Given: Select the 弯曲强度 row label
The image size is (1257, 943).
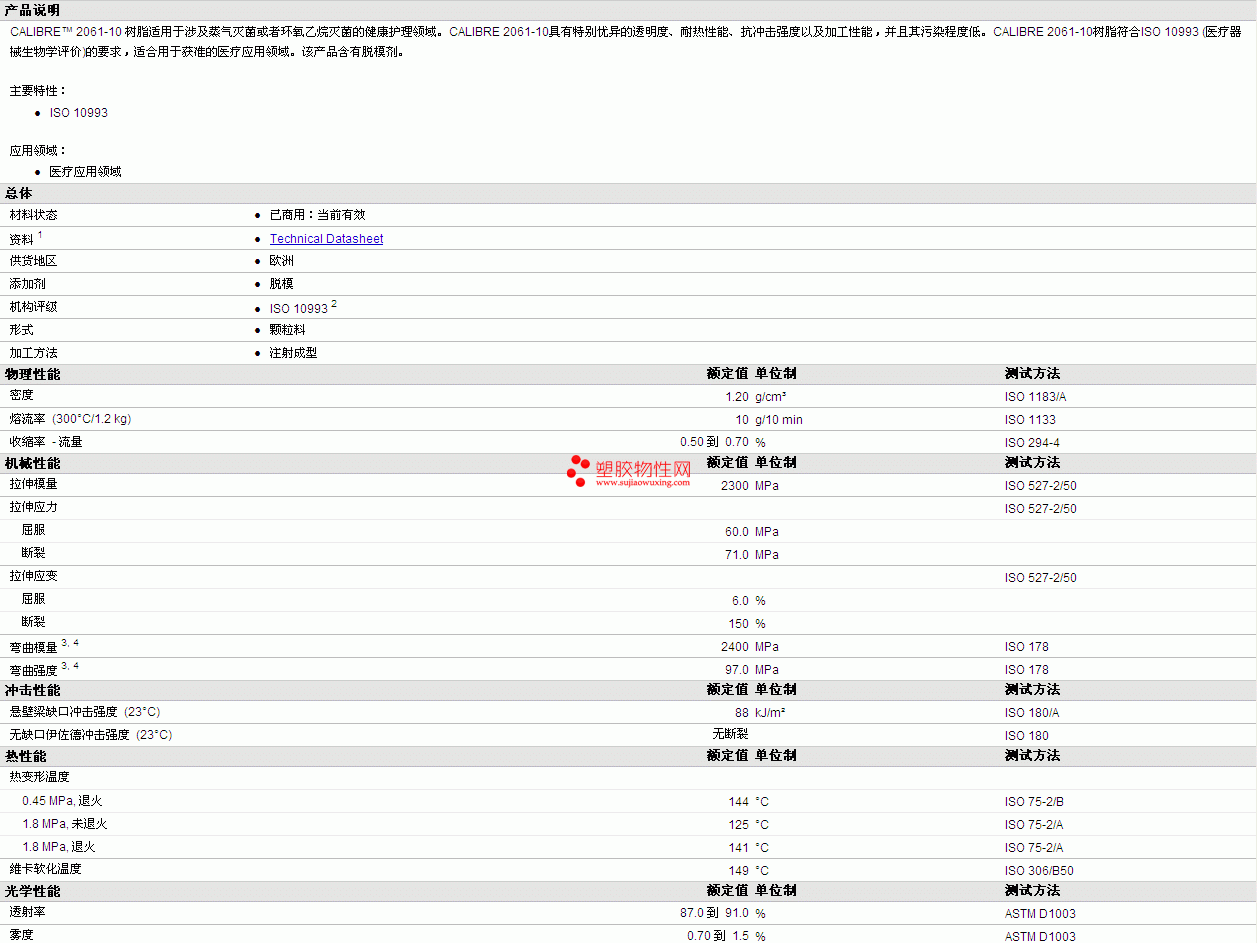Looking at the screenshot, I should pos(34,670).
